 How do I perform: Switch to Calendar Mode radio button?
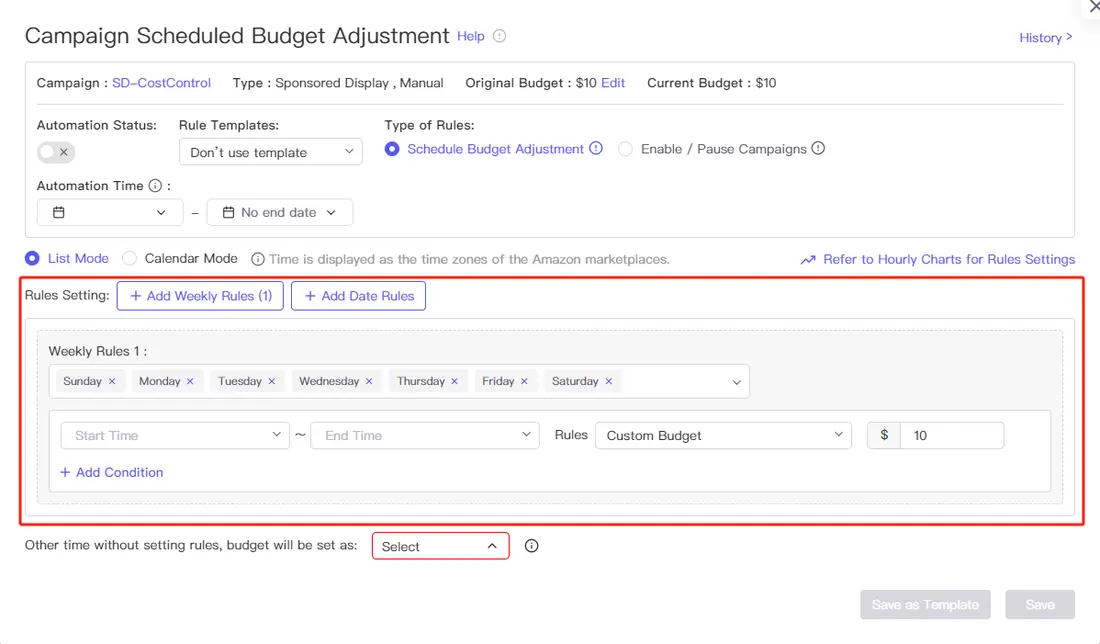(x=129, y=259)
